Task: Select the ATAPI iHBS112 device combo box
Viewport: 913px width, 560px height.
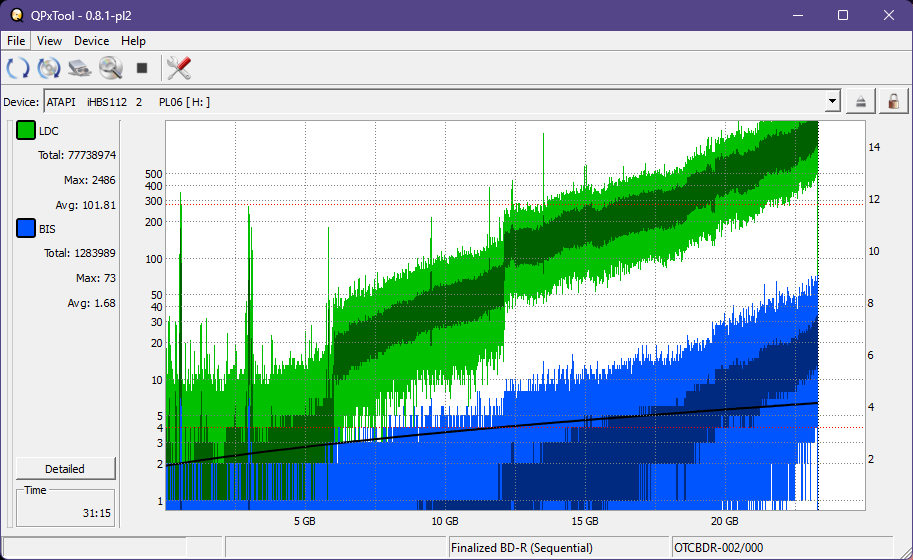Action: click(430, 101)
